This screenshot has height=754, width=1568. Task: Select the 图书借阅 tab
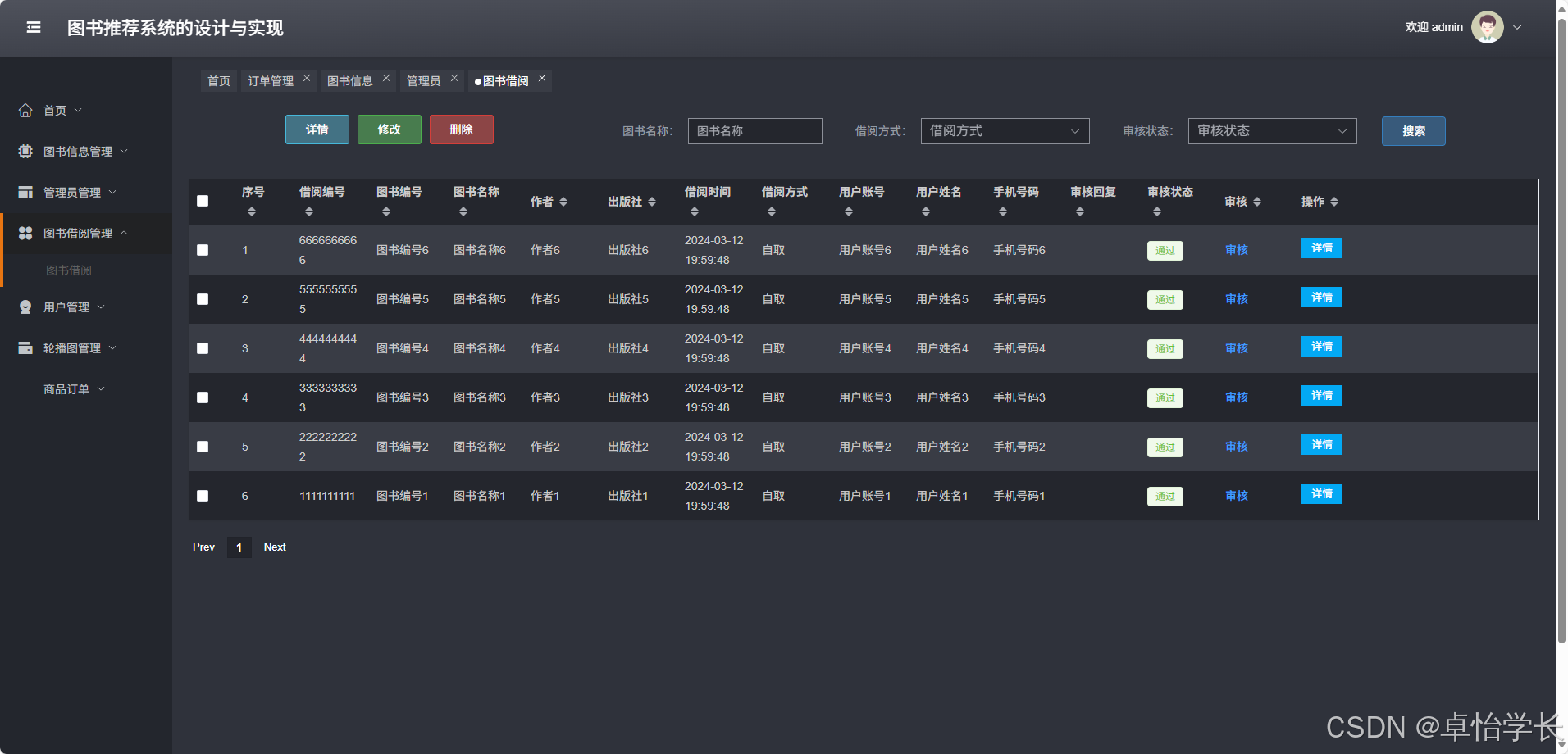[506, 81]
